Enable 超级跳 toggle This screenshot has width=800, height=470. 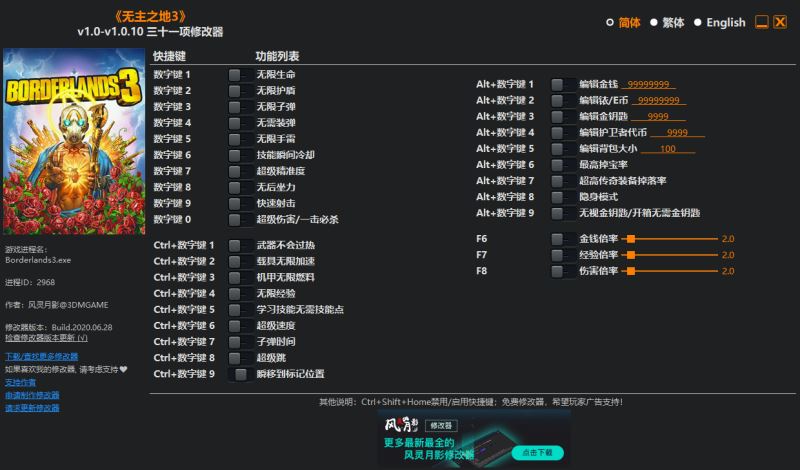coord(240,358)
